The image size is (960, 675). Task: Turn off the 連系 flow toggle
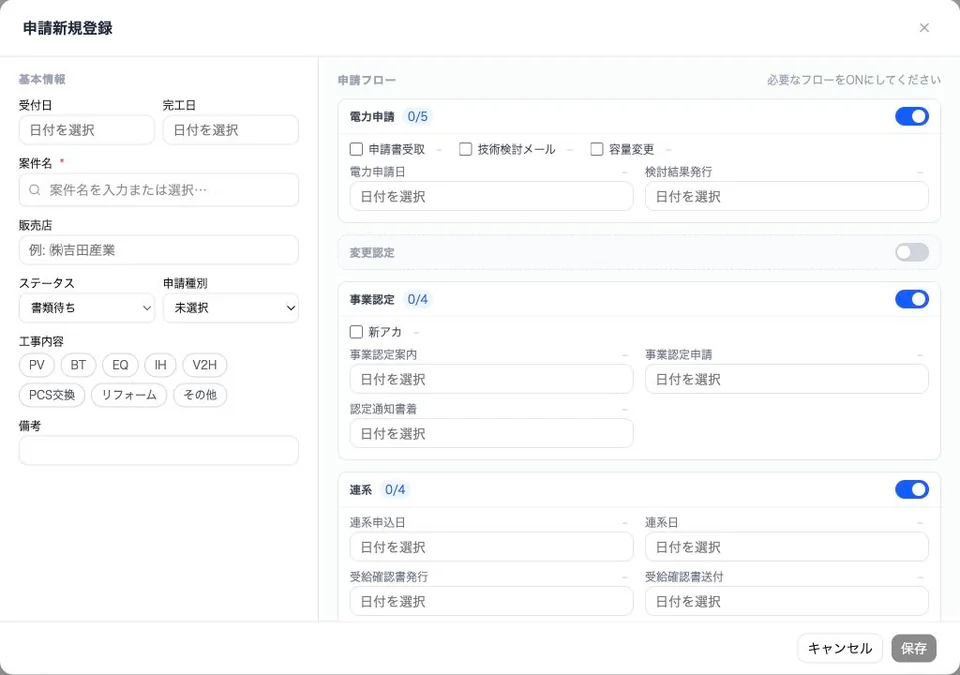click(x=912, y=489)
